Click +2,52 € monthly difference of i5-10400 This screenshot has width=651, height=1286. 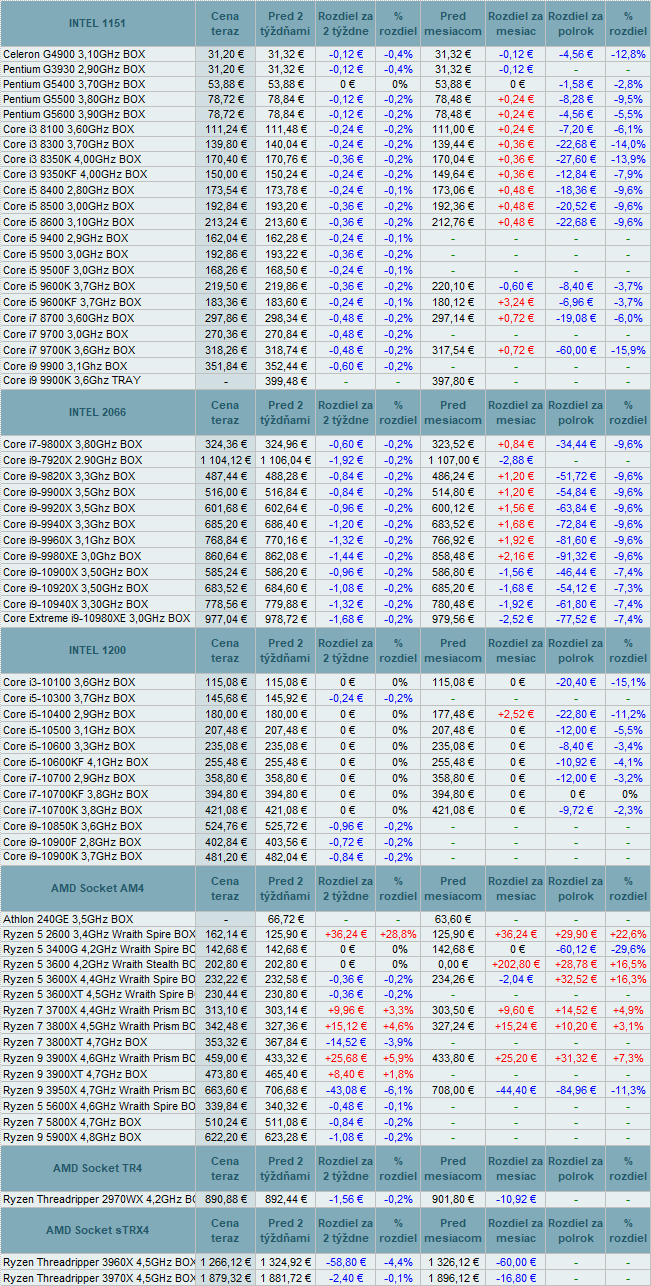tap(515, 714)
